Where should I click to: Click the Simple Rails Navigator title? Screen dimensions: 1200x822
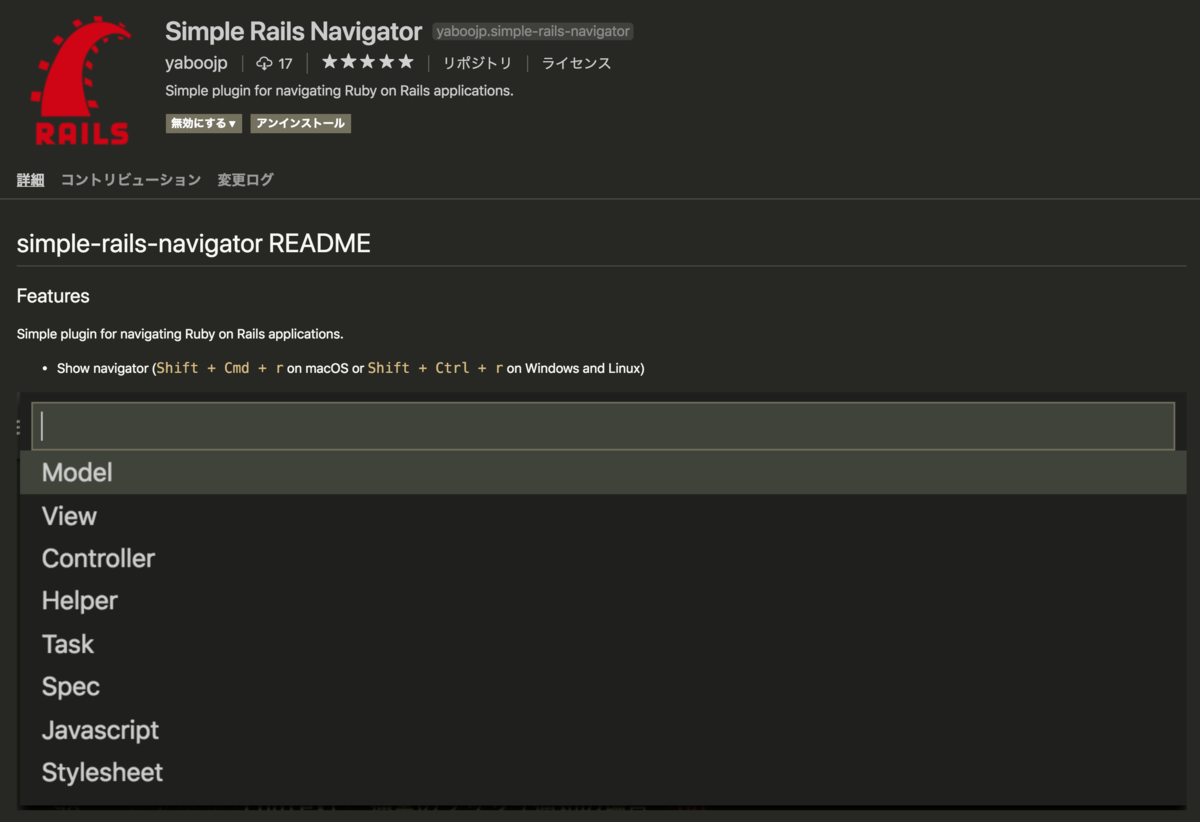coord(293,31)
